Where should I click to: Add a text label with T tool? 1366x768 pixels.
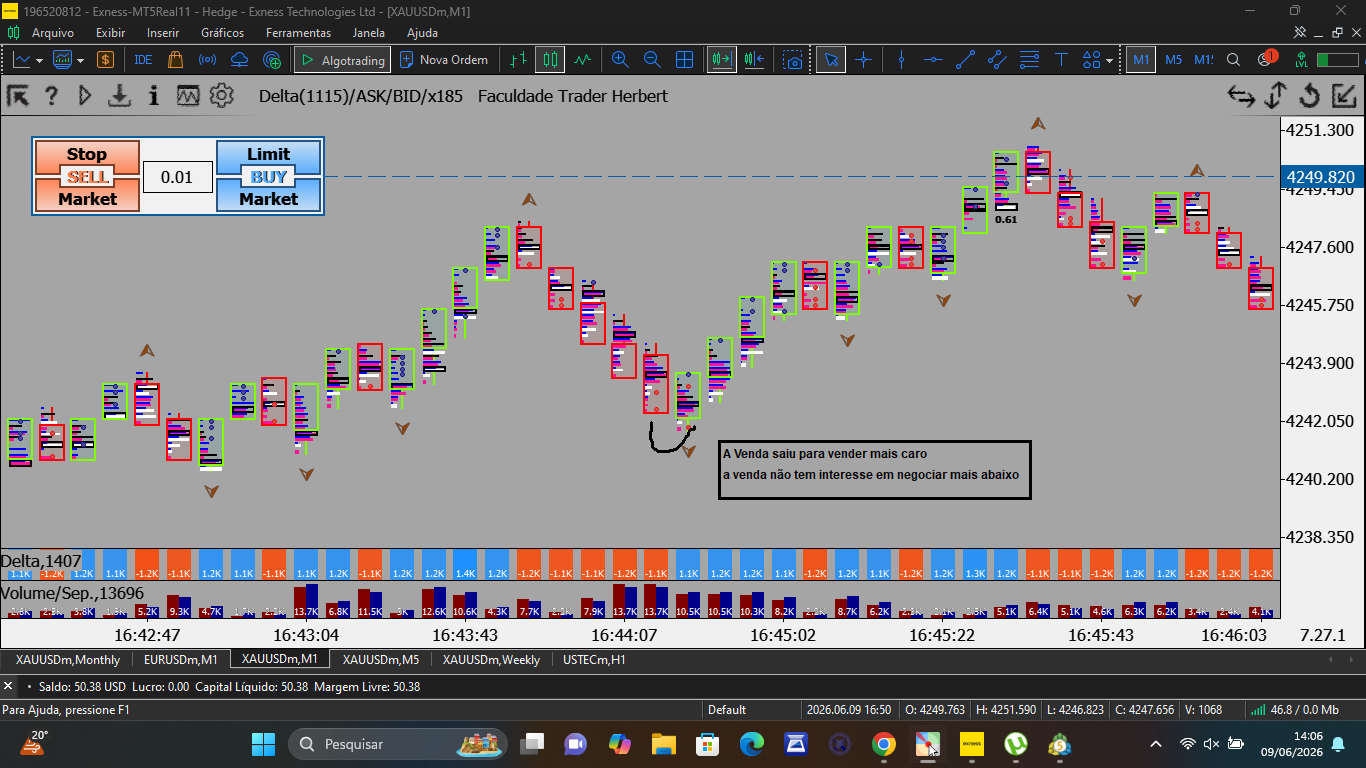1062,60
